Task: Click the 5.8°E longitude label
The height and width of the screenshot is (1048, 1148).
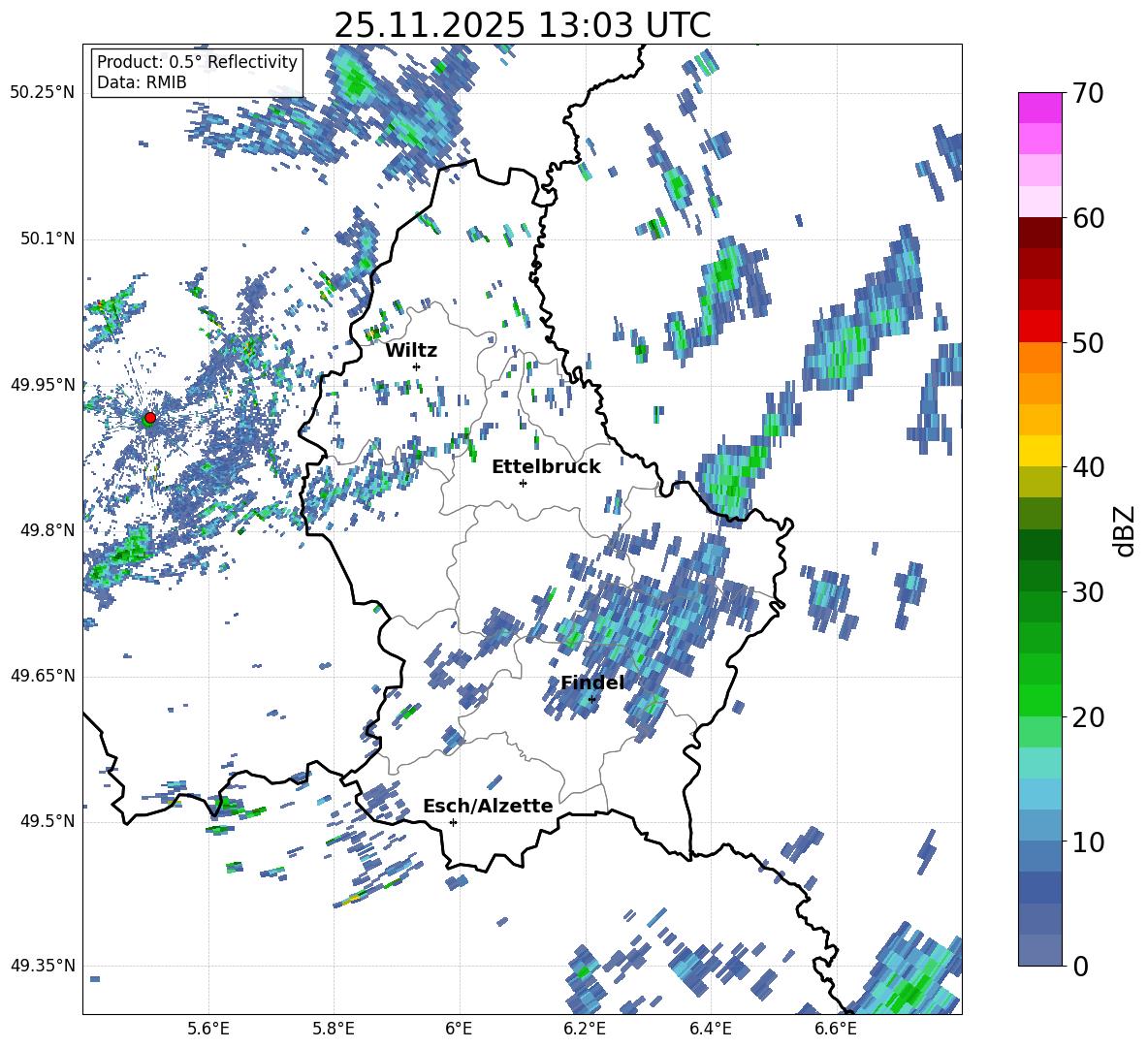Action: pos(334,1030)
